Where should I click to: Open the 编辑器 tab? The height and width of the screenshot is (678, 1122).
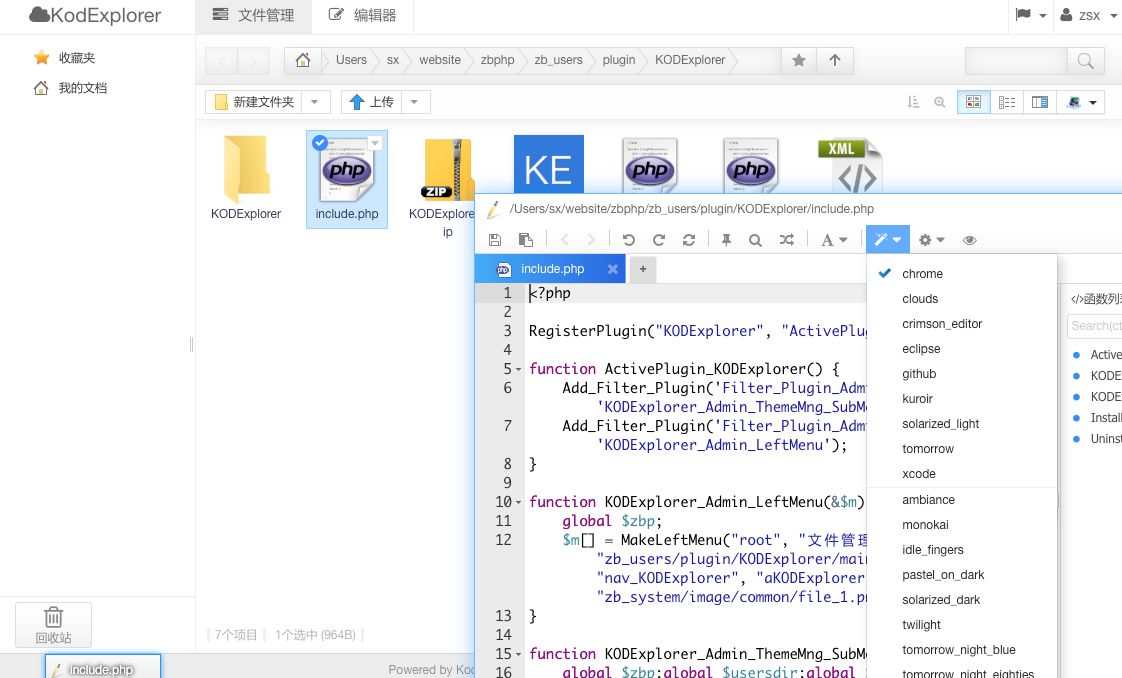point(362,15)
